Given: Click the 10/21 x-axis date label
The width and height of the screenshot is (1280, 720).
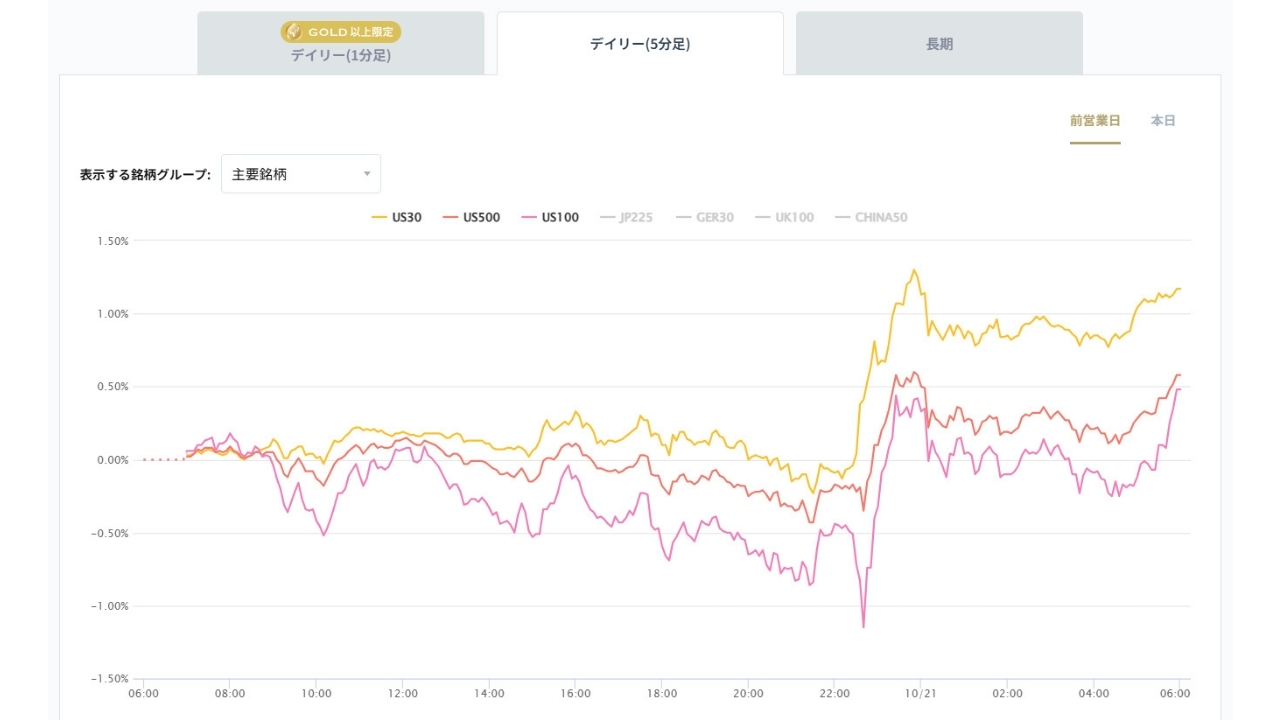Looking at the screenshot, I should click(920, 693).
